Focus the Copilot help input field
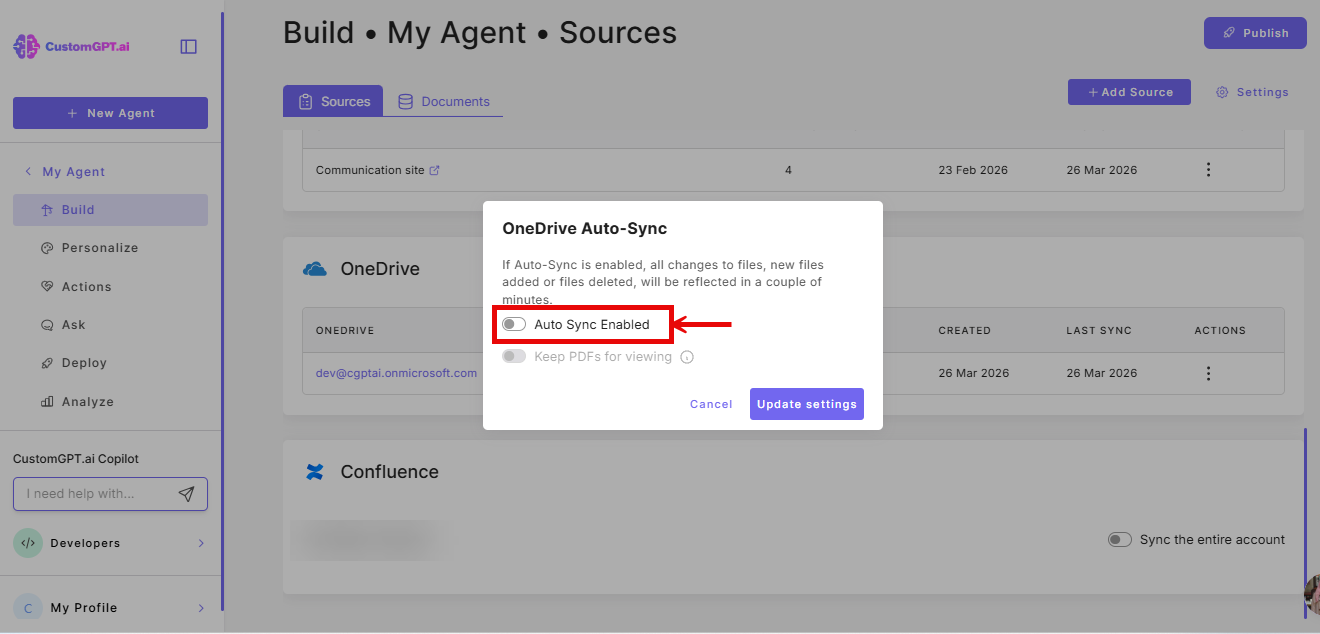The image size is (1320, 634). click(x=110, y=494)
